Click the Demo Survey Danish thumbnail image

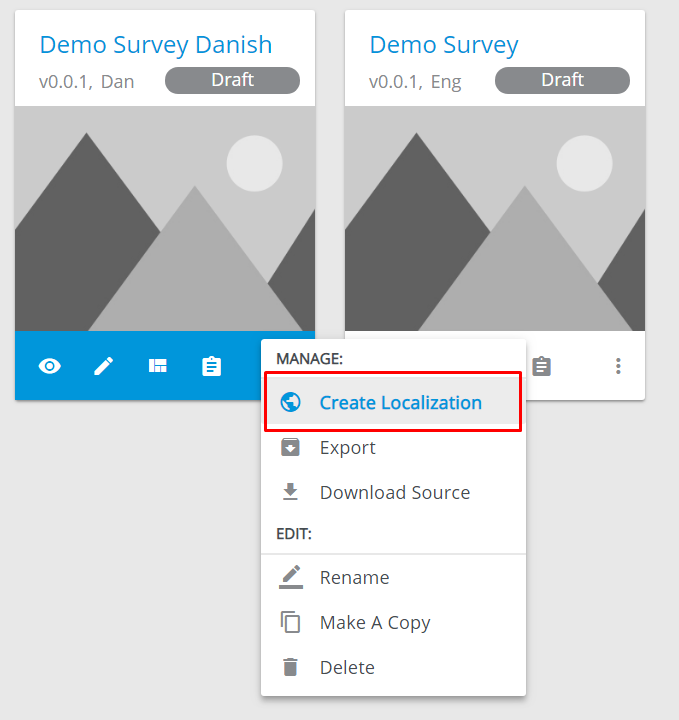165,218
